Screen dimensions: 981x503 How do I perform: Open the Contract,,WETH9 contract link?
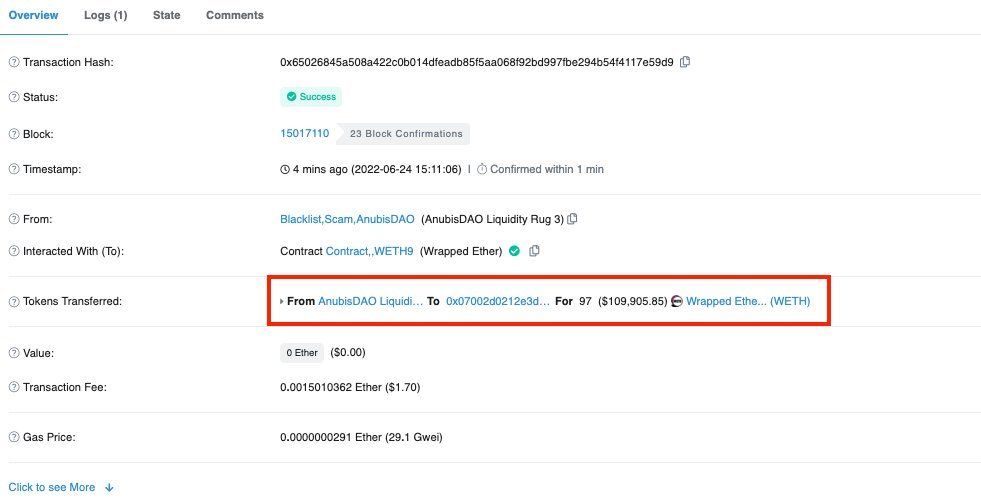[x=369, y=251]
